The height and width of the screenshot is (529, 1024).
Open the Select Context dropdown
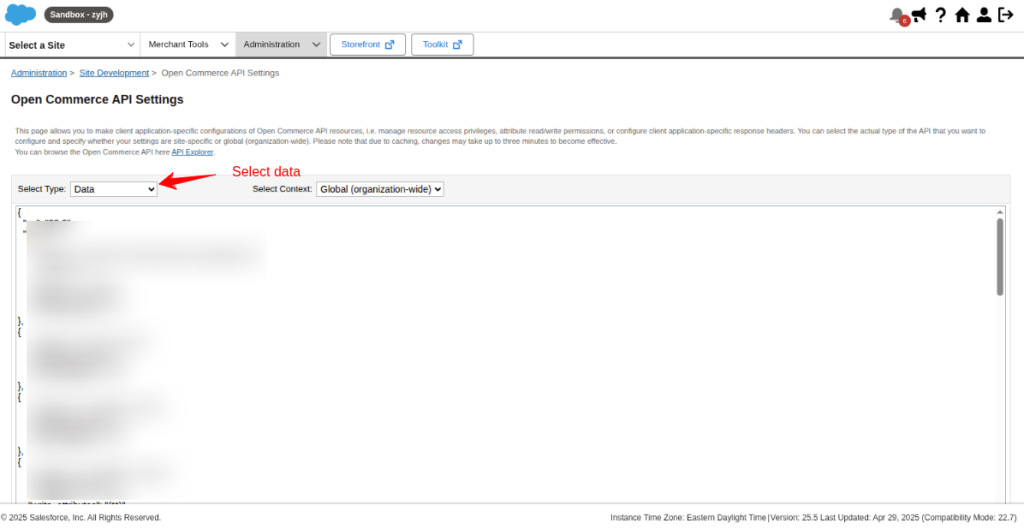[380, 189]
